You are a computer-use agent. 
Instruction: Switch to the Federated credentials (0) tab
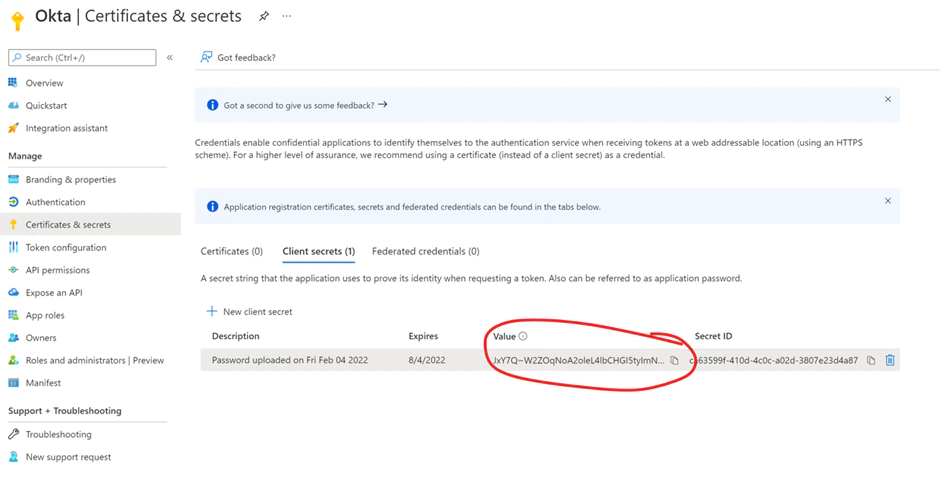point(426,251)
